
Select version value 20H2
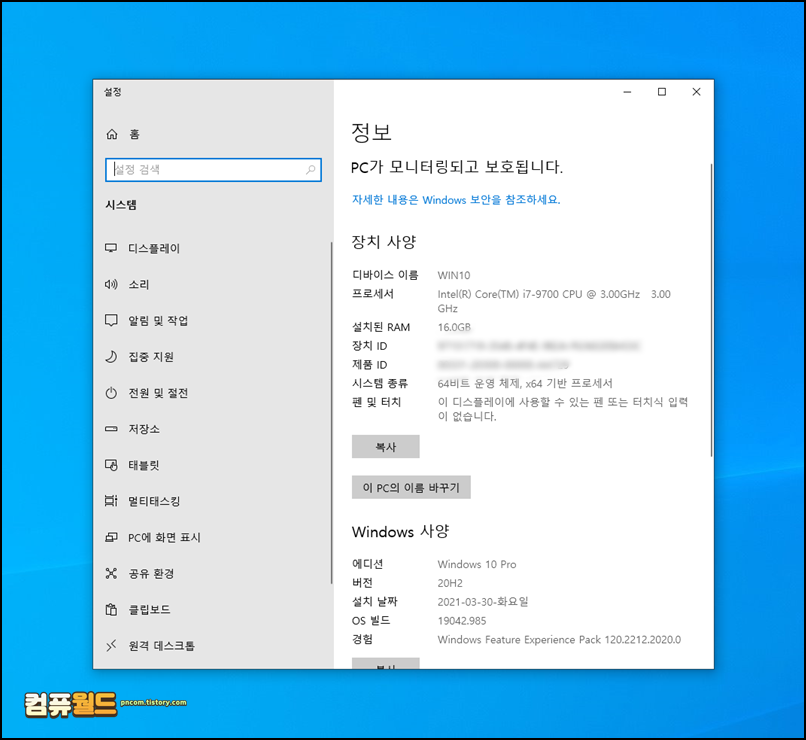click(450, 583)
